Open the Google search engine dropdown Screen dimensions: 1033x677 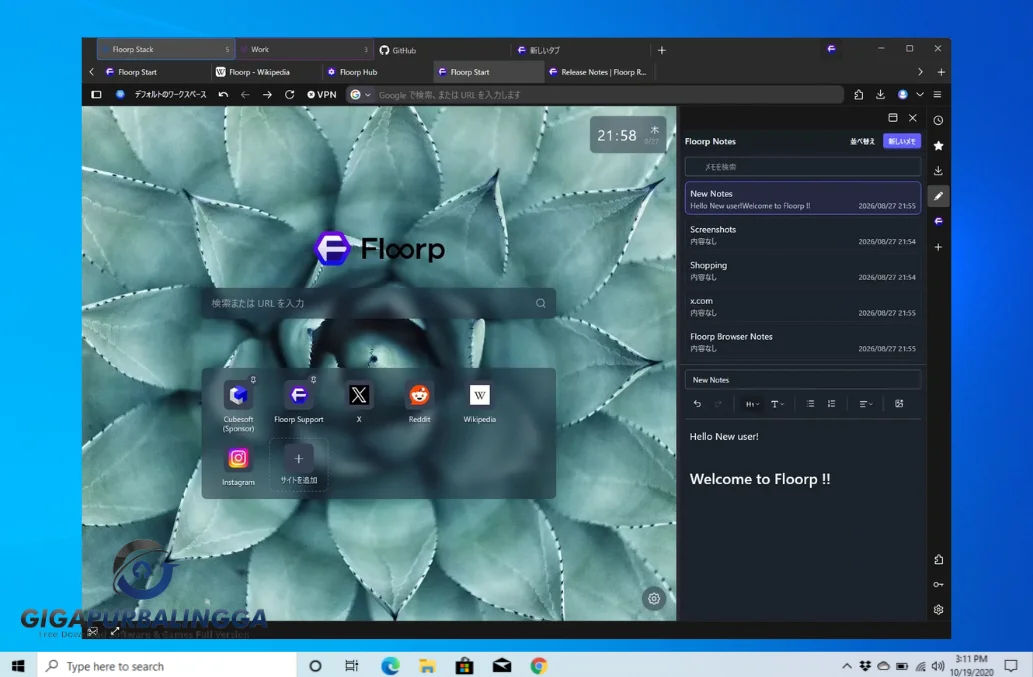(360, 95)
